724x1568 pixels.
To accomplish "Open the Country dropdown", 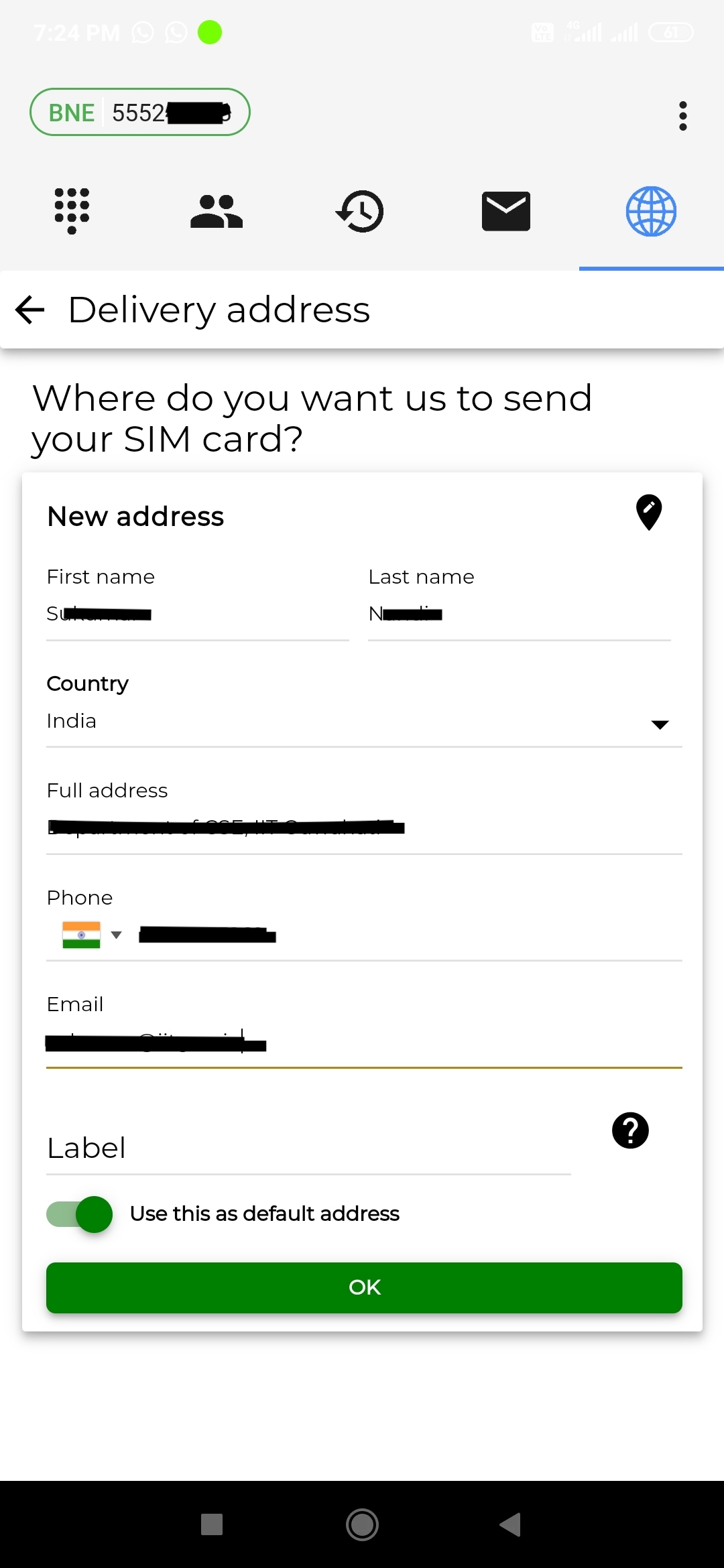I will tap(660, 724).
